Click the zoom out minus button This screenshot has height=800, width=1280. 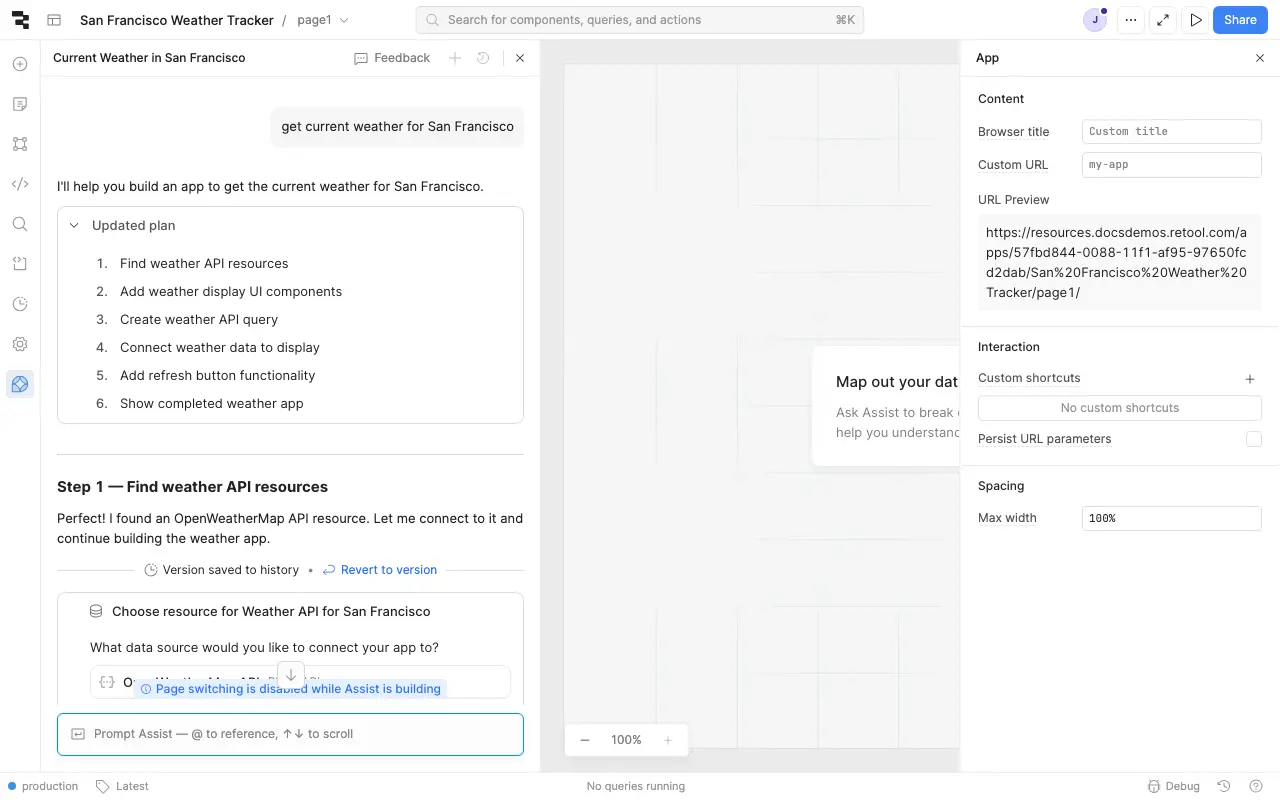pyautogui.click(x=585, y=740)
